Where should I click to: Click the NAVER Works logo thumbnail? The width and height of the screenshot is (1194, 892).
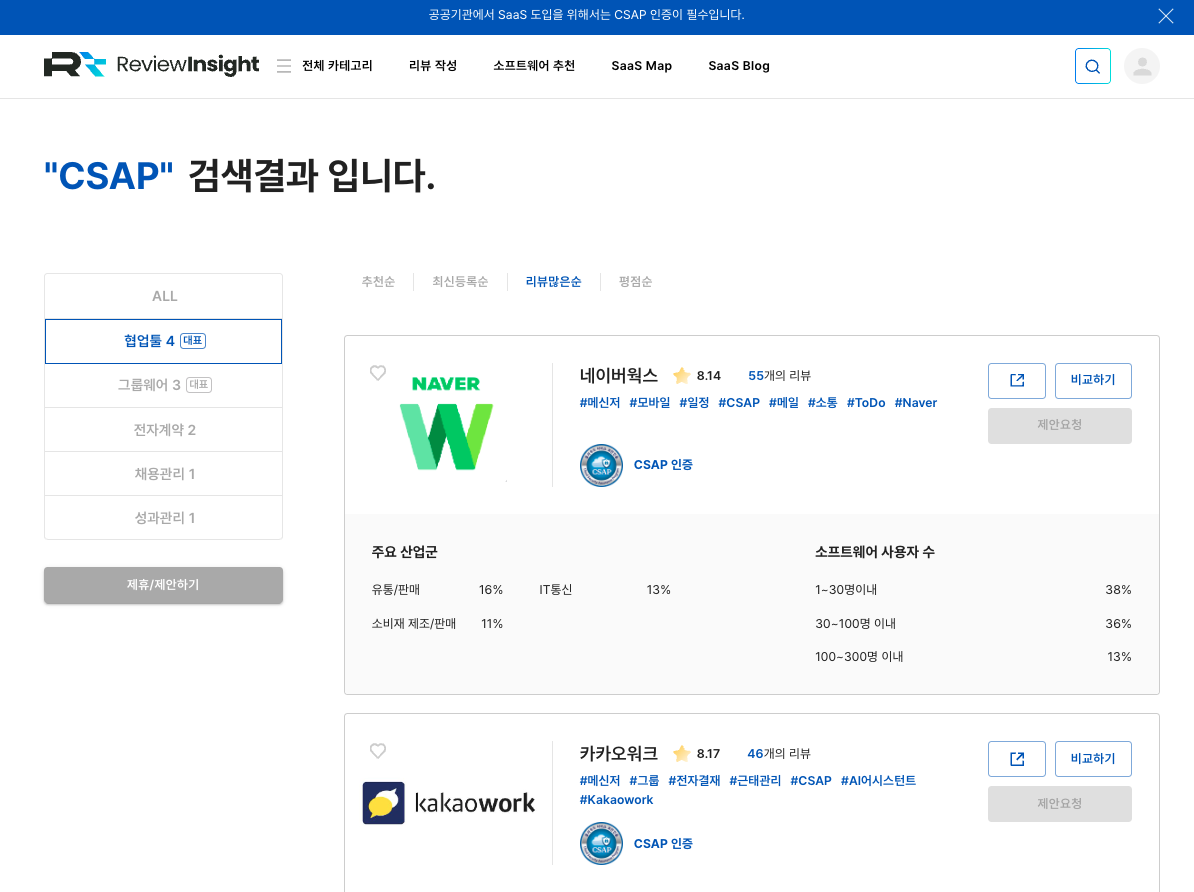click(446, 423)
